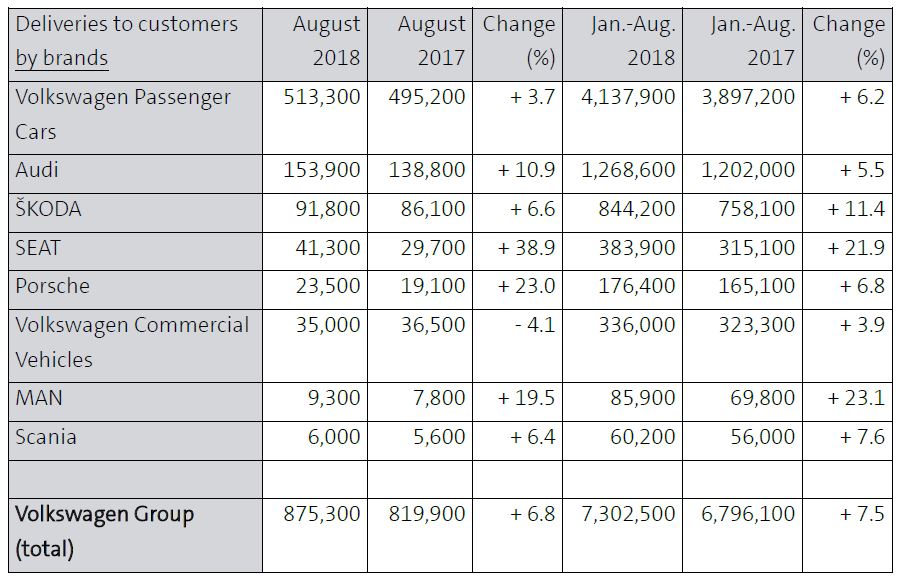The width and height of the screenshot is (904, 584).
Task: Click the SEAT row label
Action: click(x=38, y=247)
